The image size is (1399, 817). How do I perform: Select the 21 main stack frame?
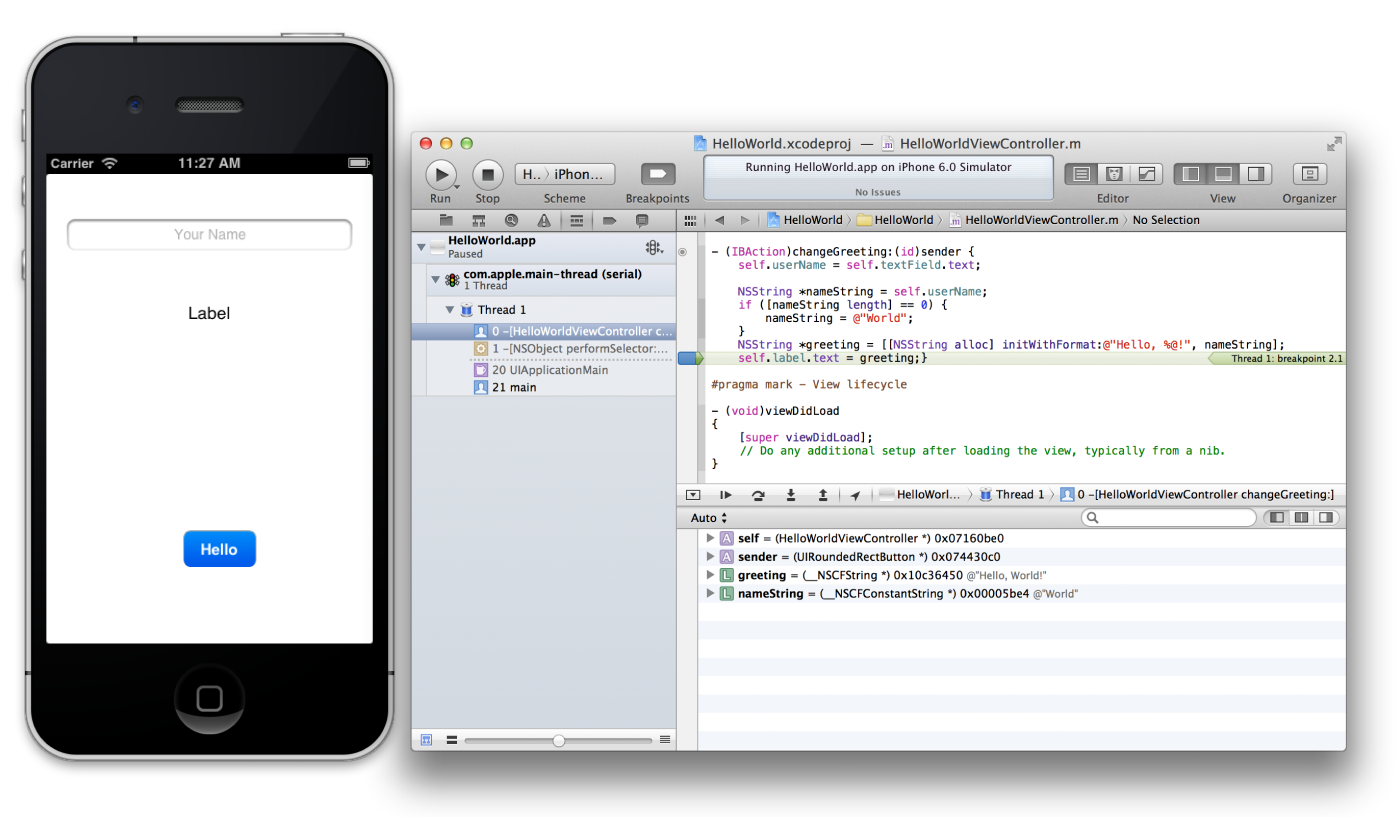(514, 387)
